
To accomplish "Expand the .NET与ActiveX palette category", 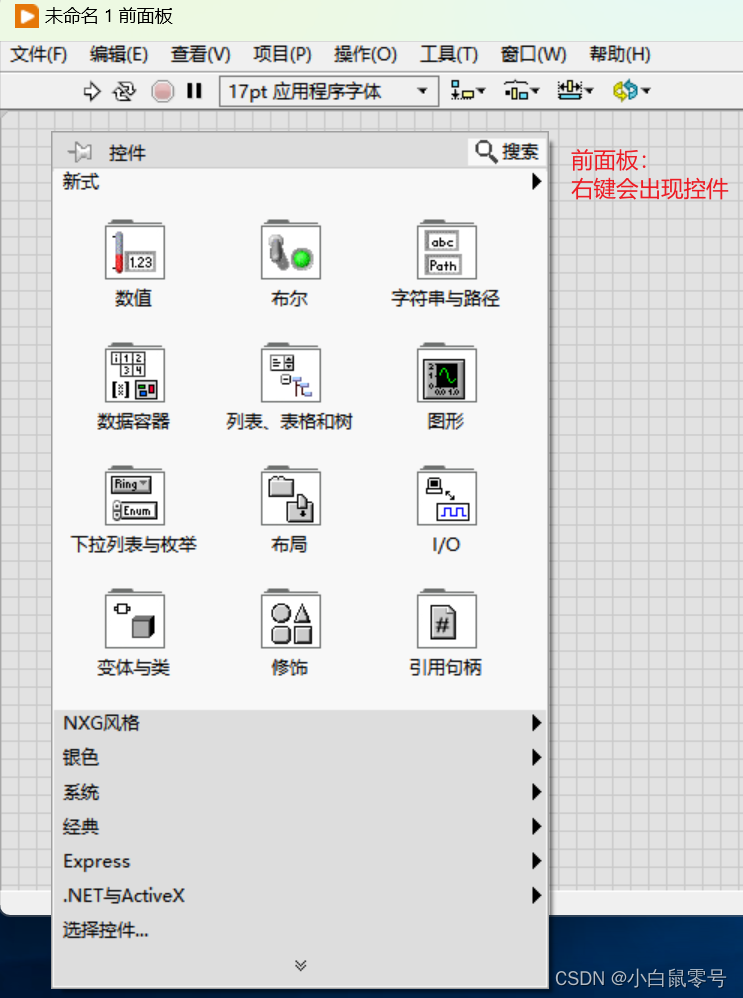I will click(x=301, y=895).
